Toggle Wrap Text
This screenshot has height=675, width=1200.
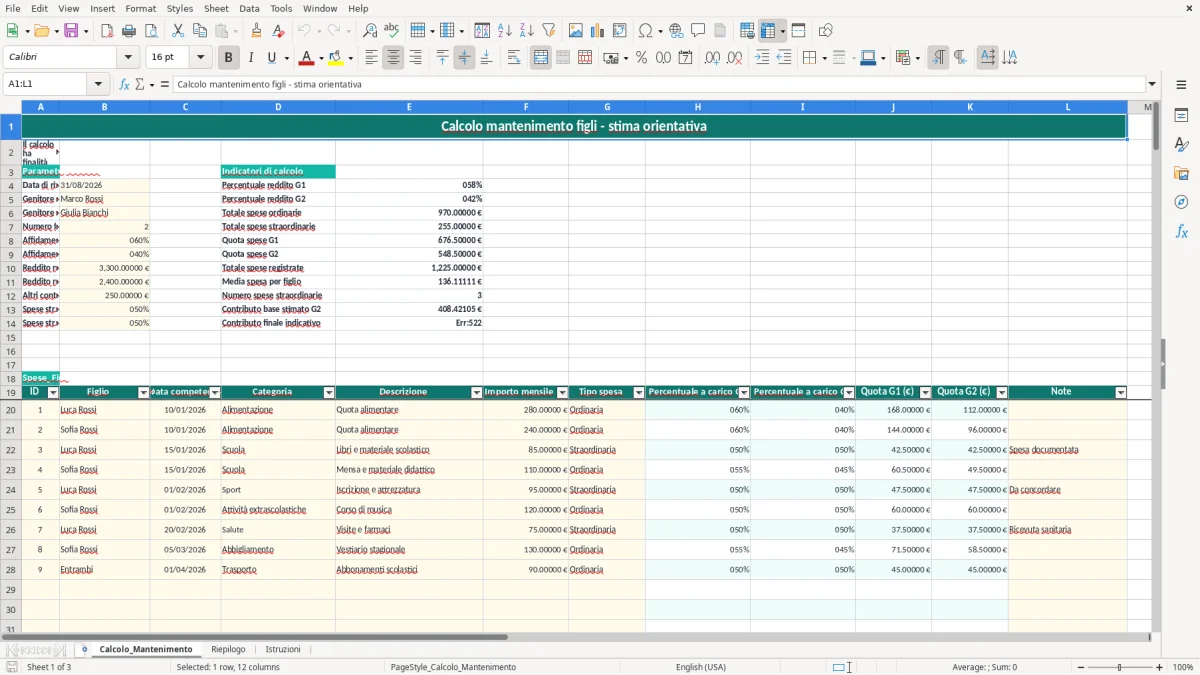pyautogui.click(x=514, y=58)
